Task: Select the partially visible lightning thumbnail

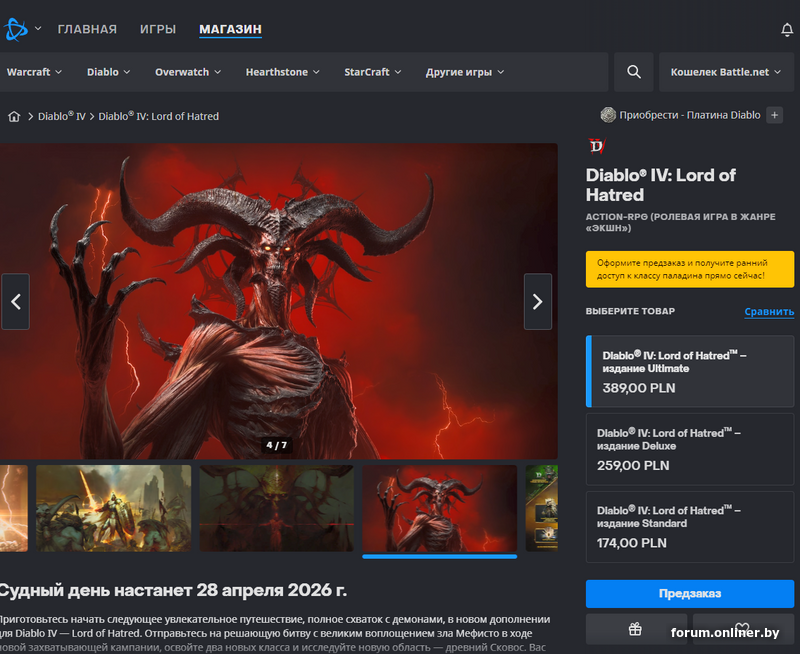Action: pos(14,508)
